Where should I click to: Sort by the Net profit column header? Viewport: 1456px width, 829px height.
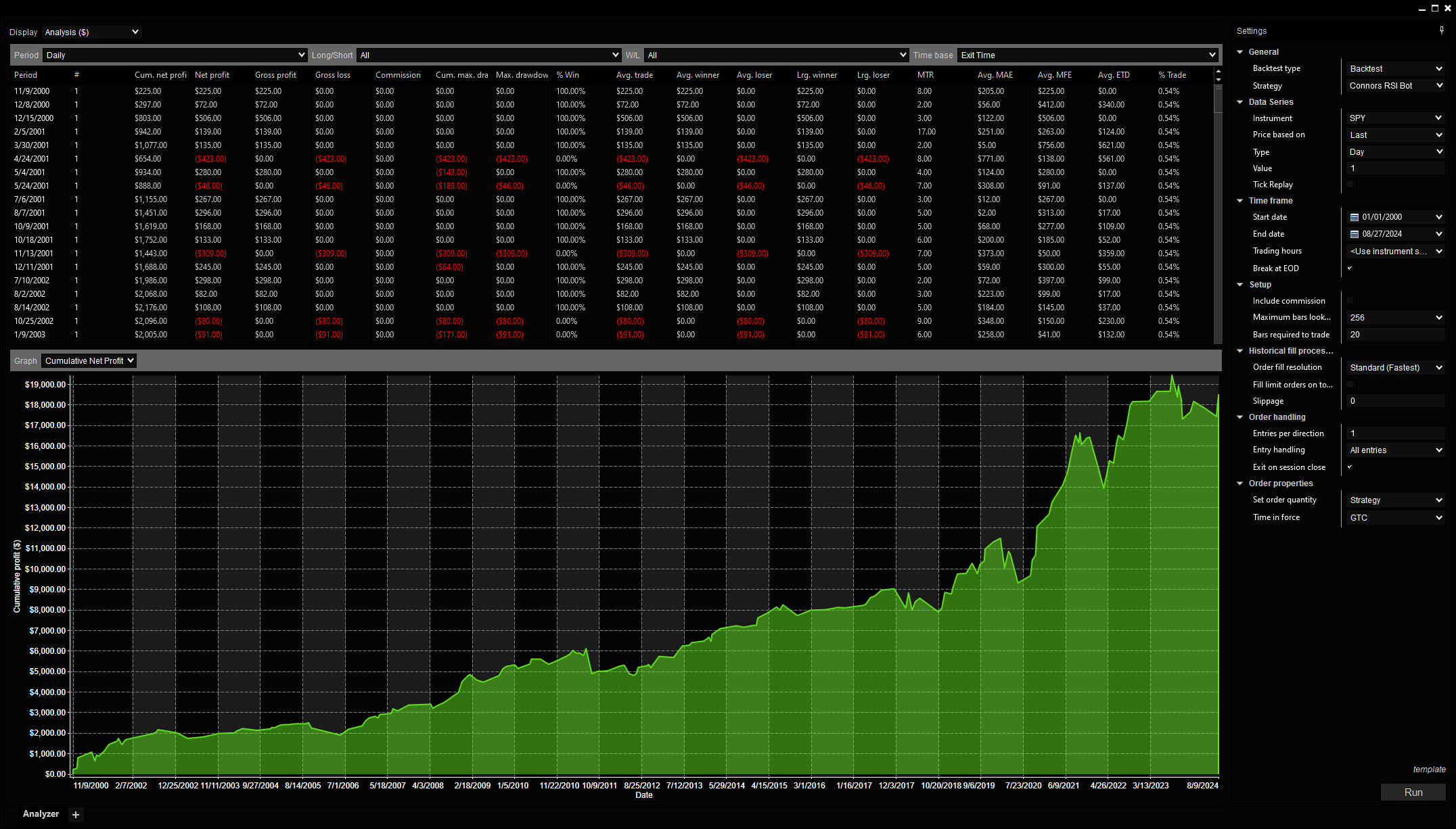tap(212, 75)
